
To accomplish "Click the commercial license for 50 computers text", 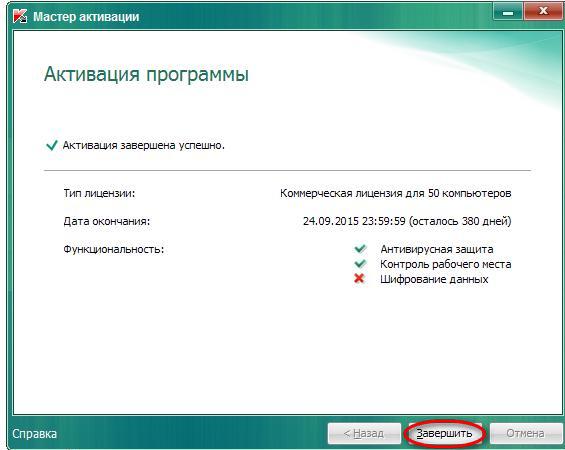I will coord(396,193).
